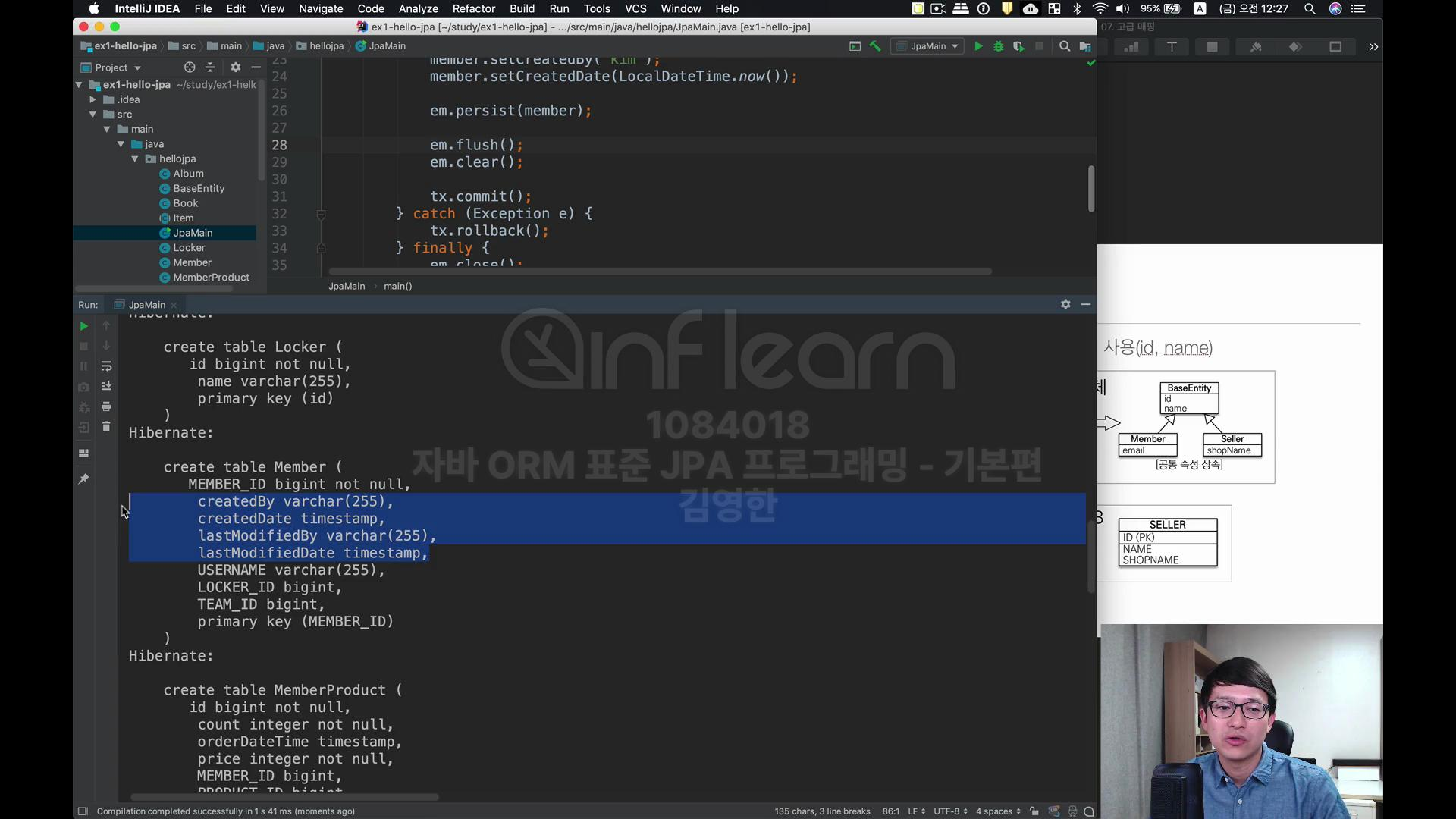Screen dimensions: 1456x819
Task: Click the Search Everywhere magnifier icon
Action: pos(1064,46)
